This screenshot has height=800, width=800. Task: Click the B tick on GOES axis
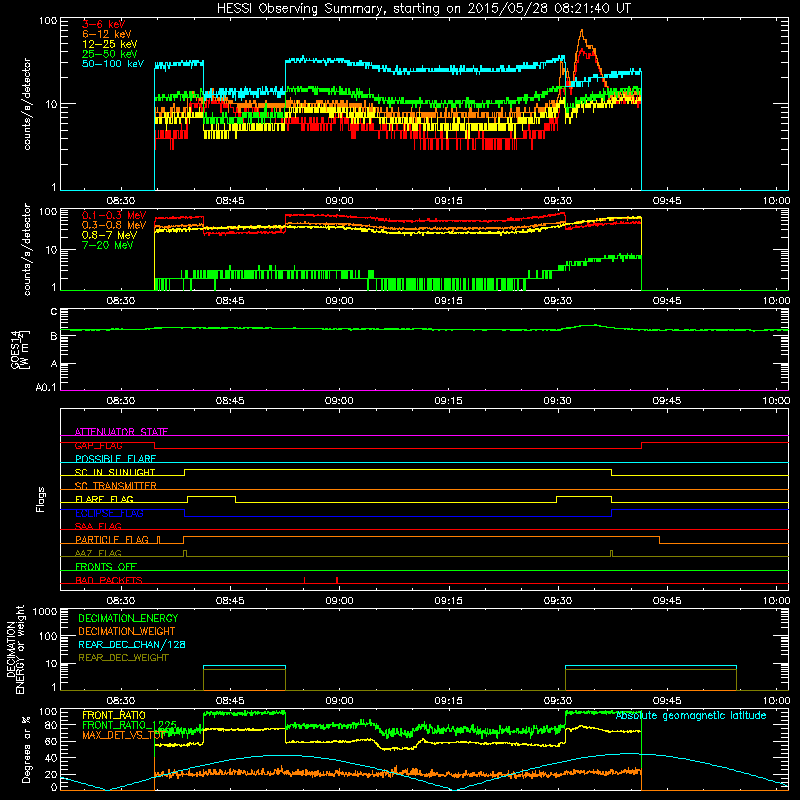[54, 337]
